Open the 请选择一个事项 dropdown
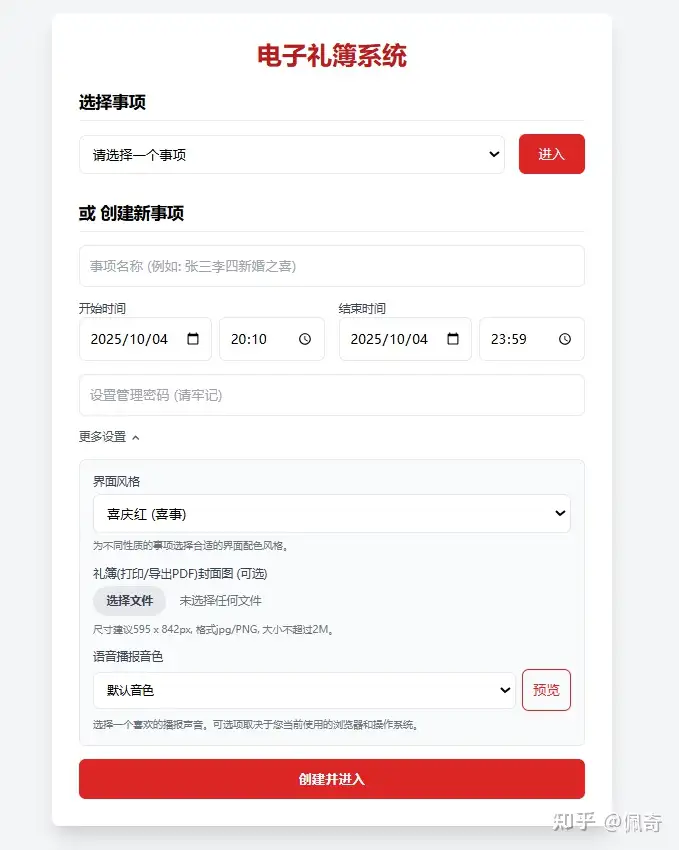 coord(292,155)
